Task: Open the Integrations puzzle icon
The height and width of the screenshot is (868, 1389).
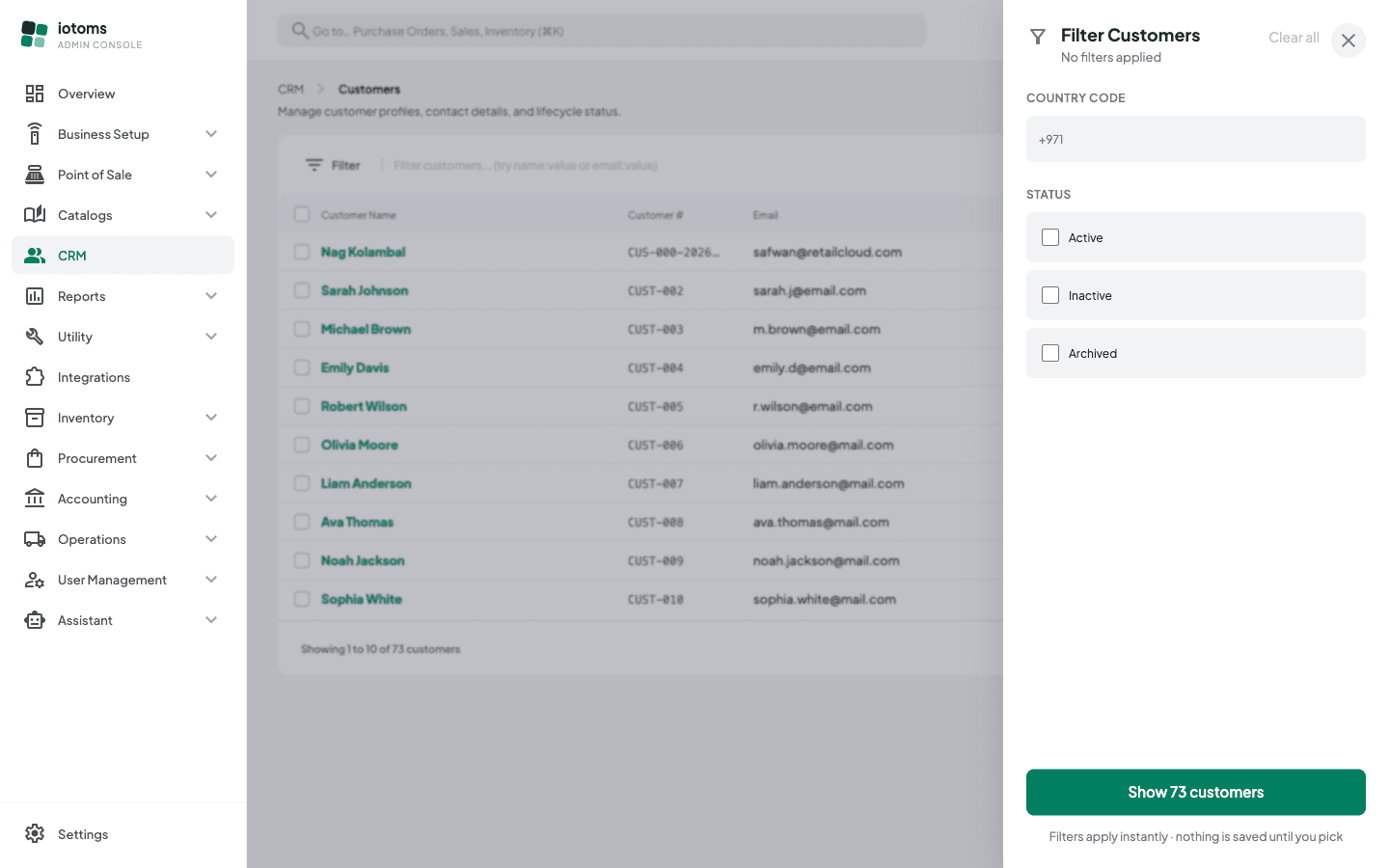Action: (x=35, y=377)
